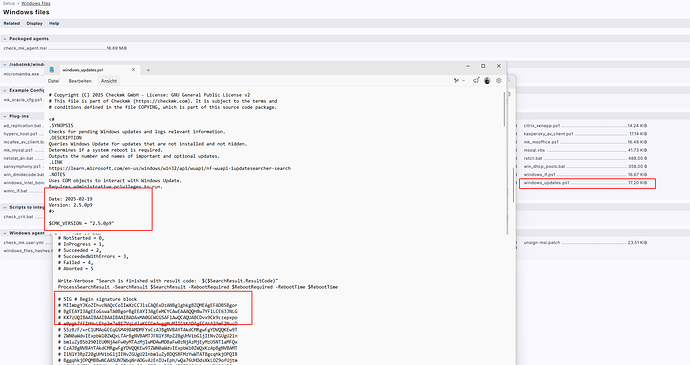Open the Notepad settings gear
This screenshot has height=365, width=690.
coord(499,81)
